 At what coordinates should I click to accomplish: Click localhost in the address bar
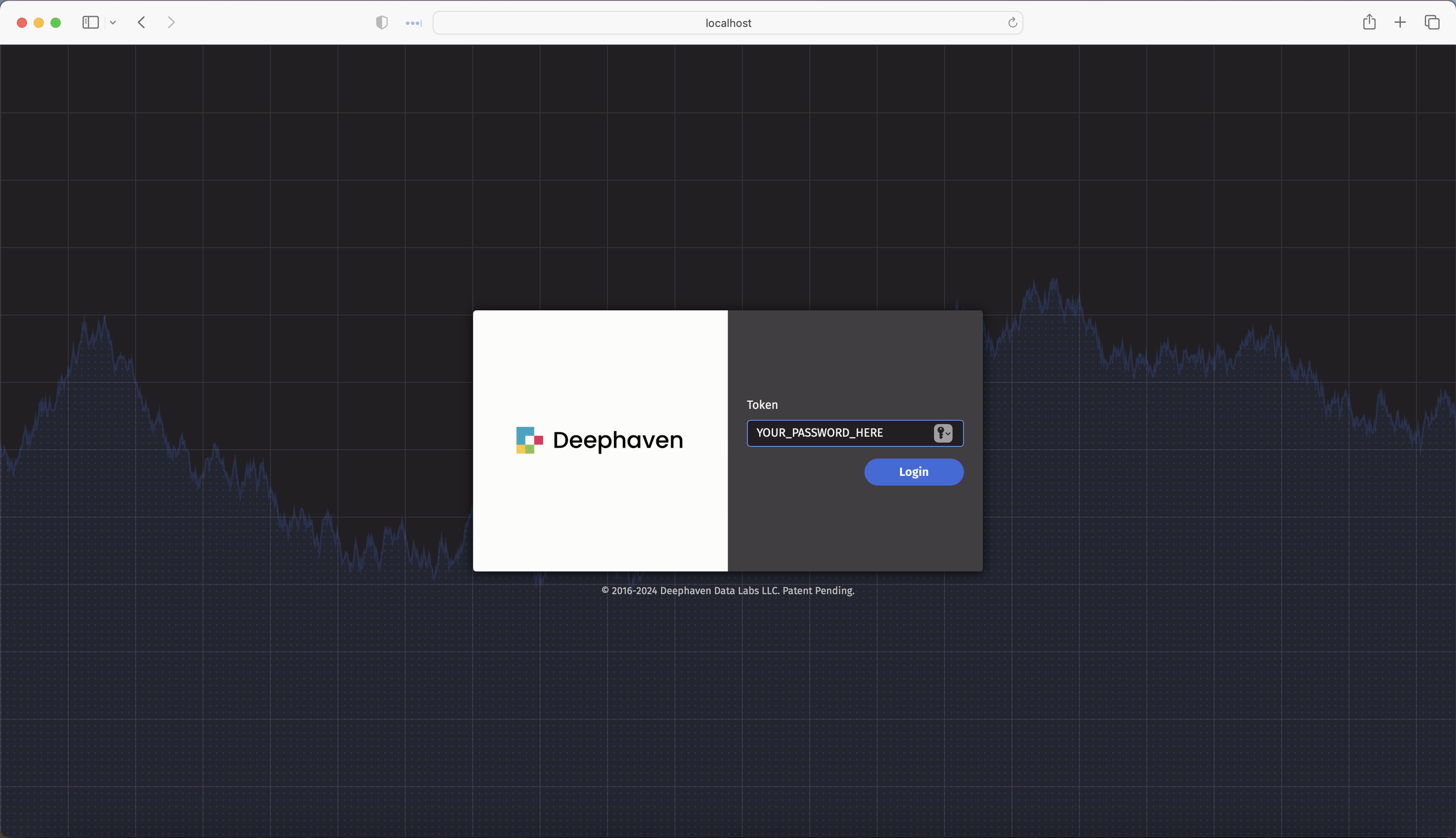[728, 22]
